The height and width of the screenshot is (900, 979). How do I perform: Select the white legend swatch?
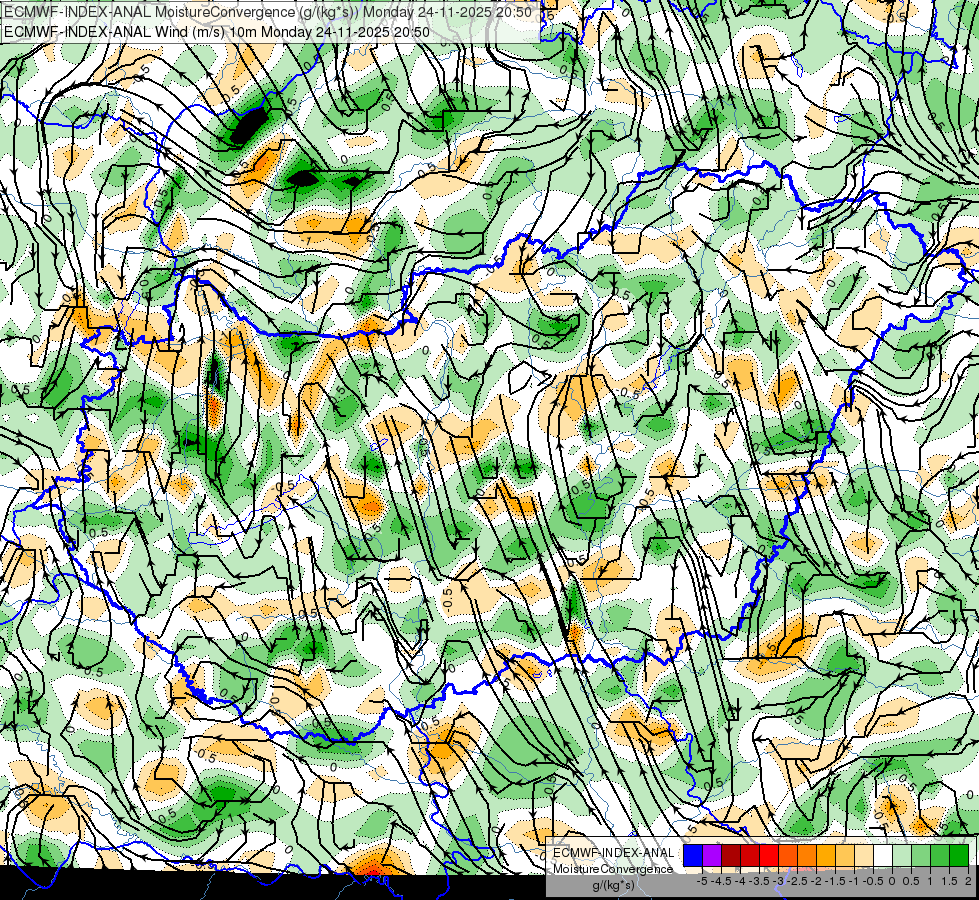click(x=883, y=856)
